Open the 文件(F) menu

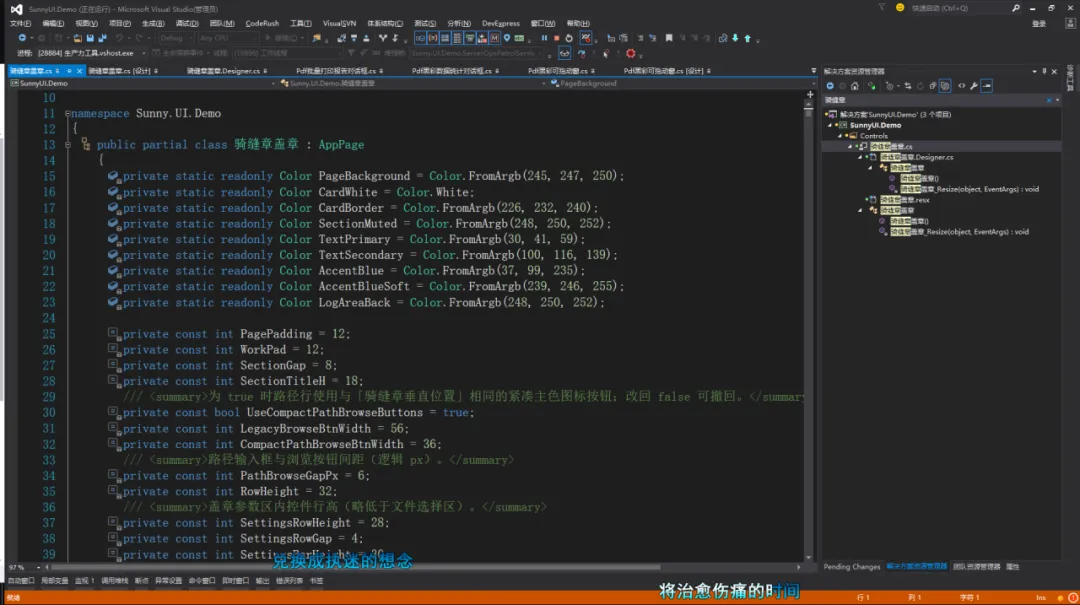pos(21,23)
